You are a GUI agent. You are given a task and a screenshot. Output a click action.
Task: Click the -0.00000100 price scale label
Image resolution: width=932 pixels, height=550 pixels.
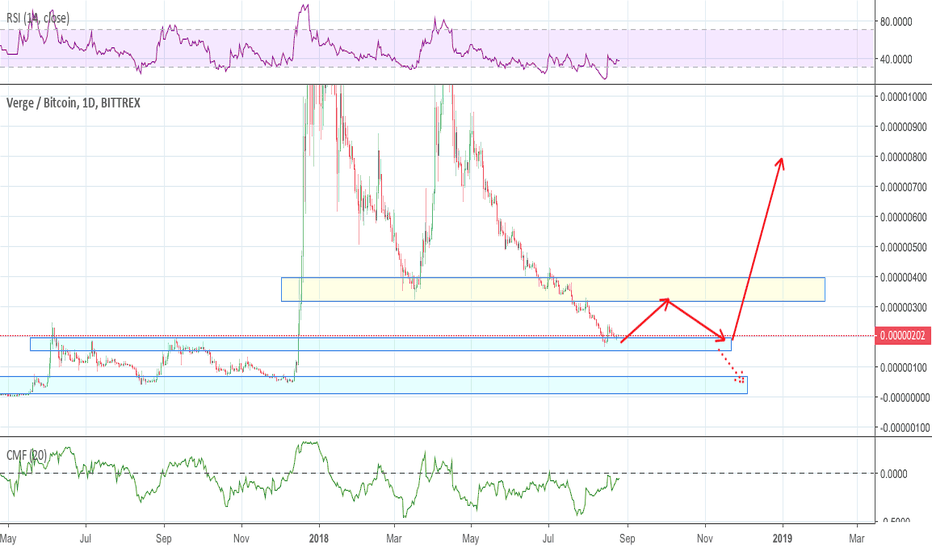click(903, 427)
